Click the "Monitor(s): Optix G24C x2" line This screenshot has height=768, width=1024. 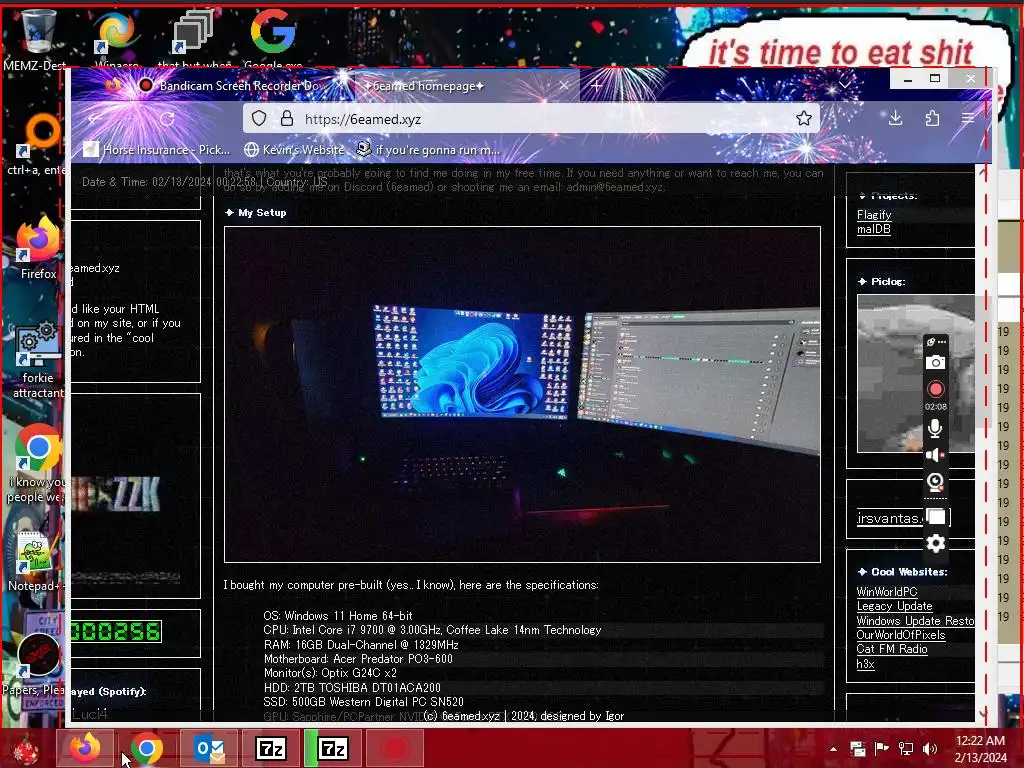pos(330,673)
